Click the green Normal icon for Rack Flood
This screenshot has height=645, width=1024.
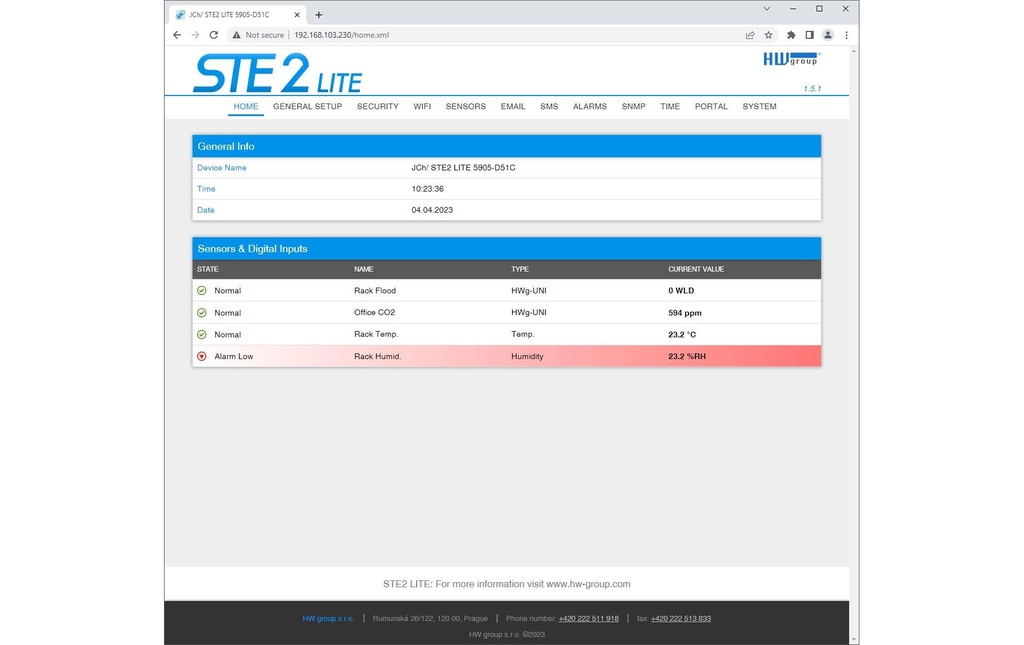coord(202,291)
